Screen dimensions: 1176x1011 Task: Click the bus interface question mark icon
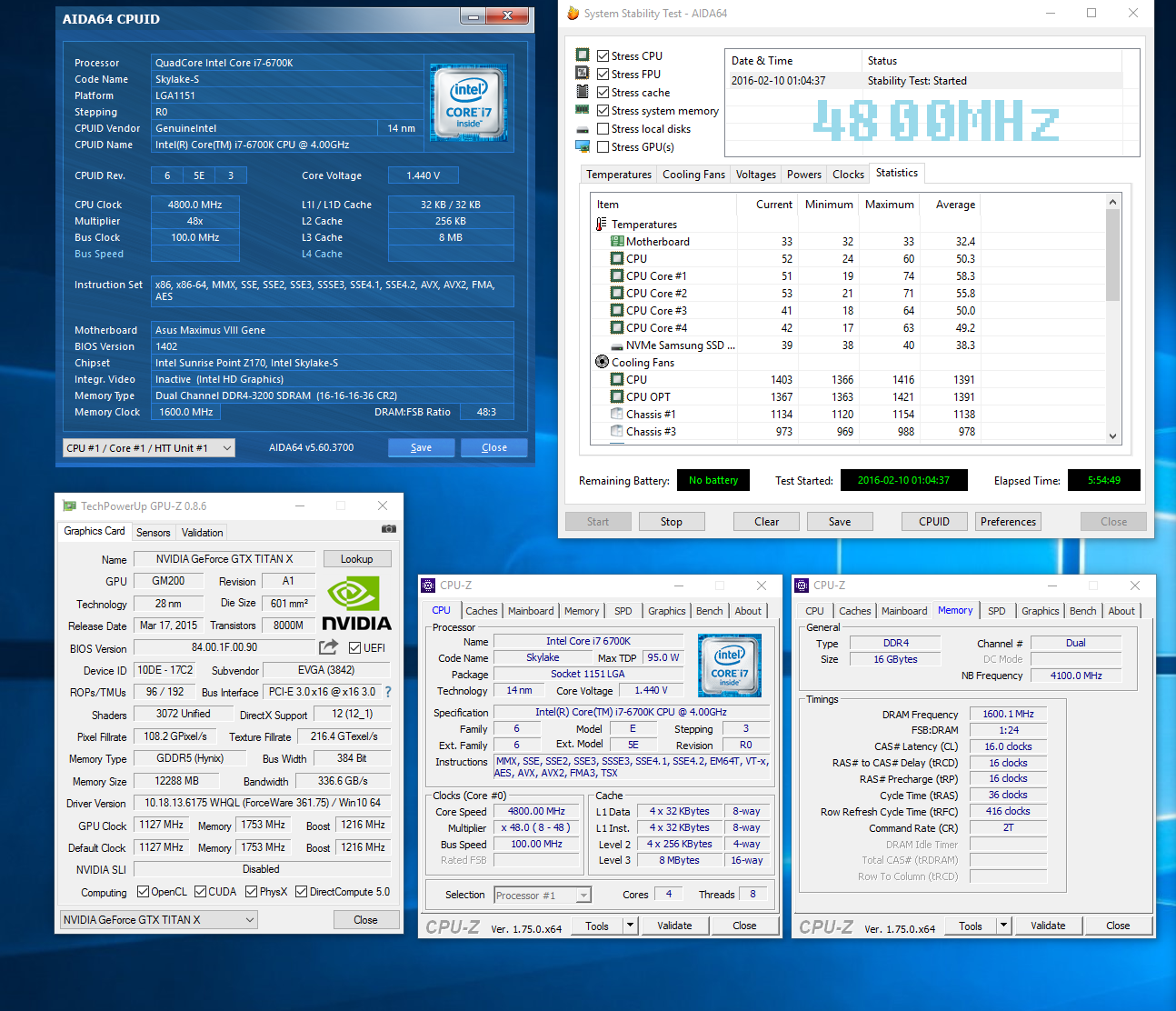coord(388,692)
